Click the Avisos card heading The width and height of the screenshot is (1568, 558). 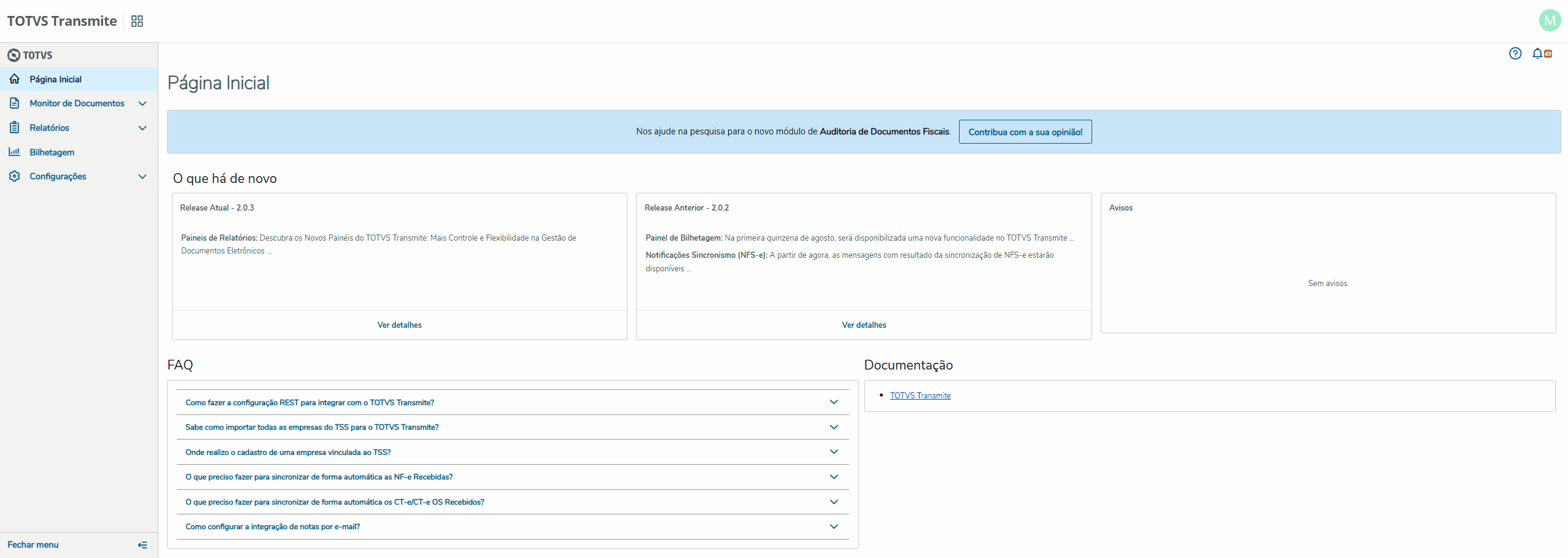pos(1120,207)
